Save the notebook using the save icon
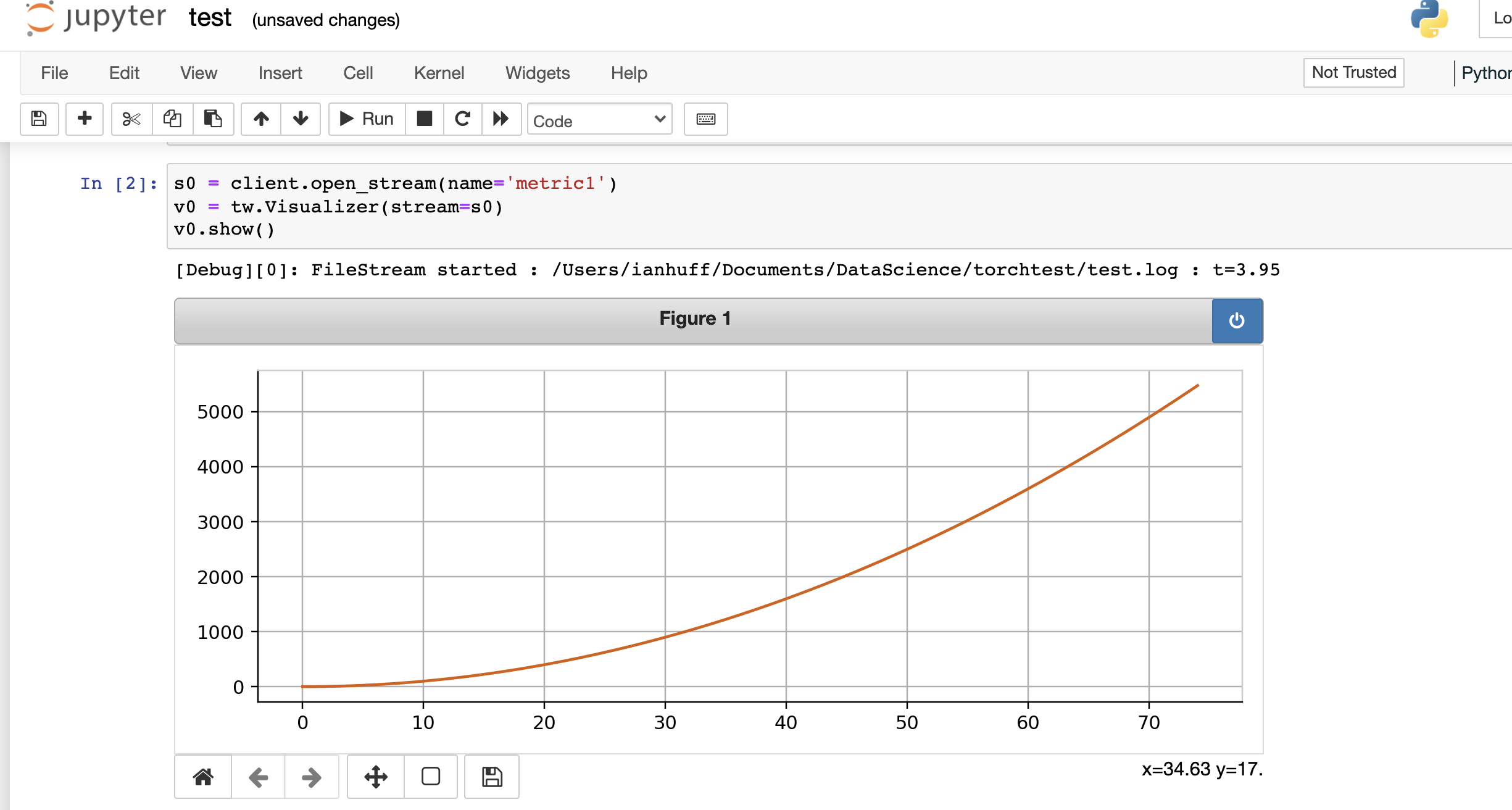Image resolution: width=1512 pixels, height=810 pixels. pyautogui.click(x=38, y=119)
